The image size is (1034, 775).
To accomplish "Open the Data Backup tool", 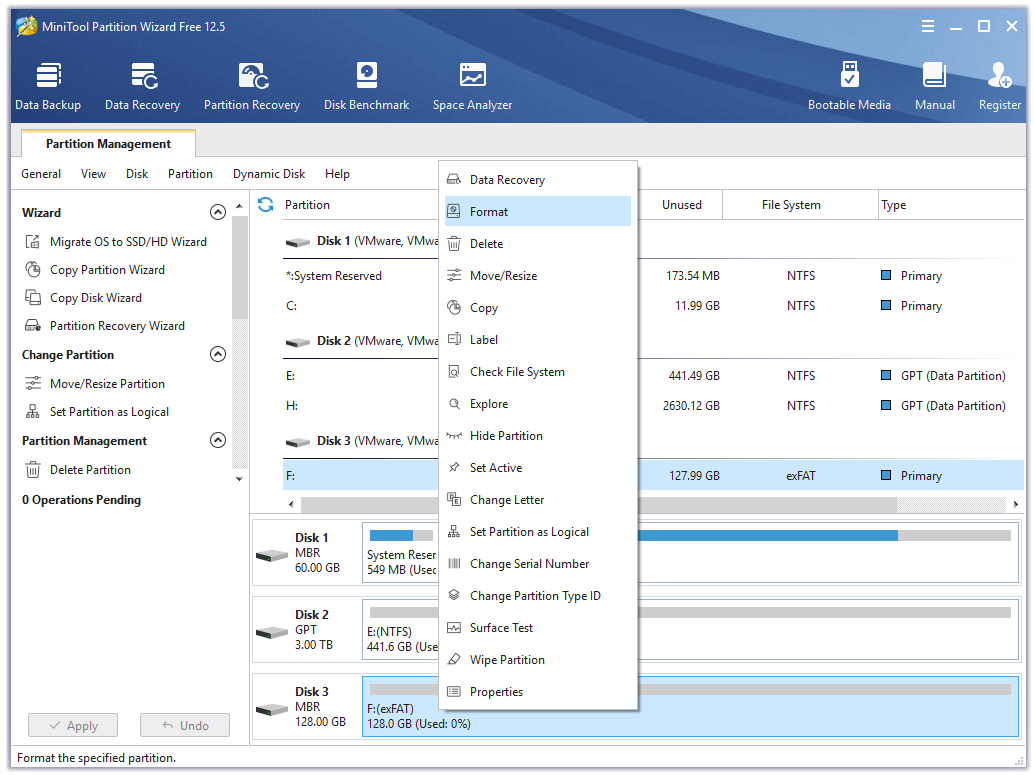I will [47, 86].
